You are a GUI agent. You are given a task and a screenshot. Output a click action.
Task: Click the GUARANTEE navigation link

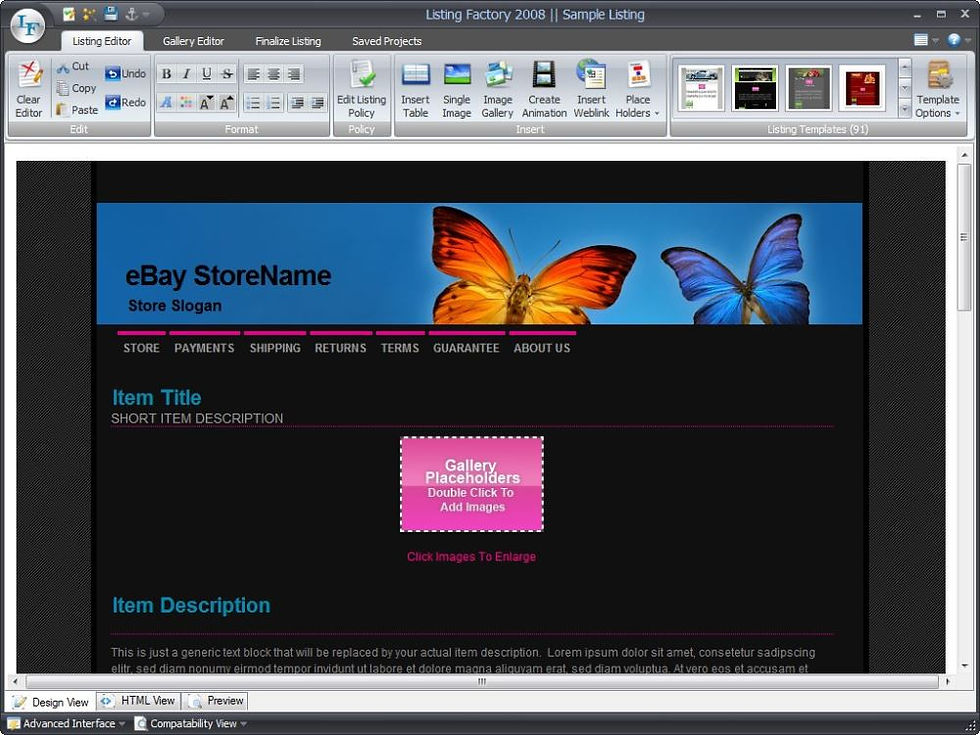tap(466, 348)
